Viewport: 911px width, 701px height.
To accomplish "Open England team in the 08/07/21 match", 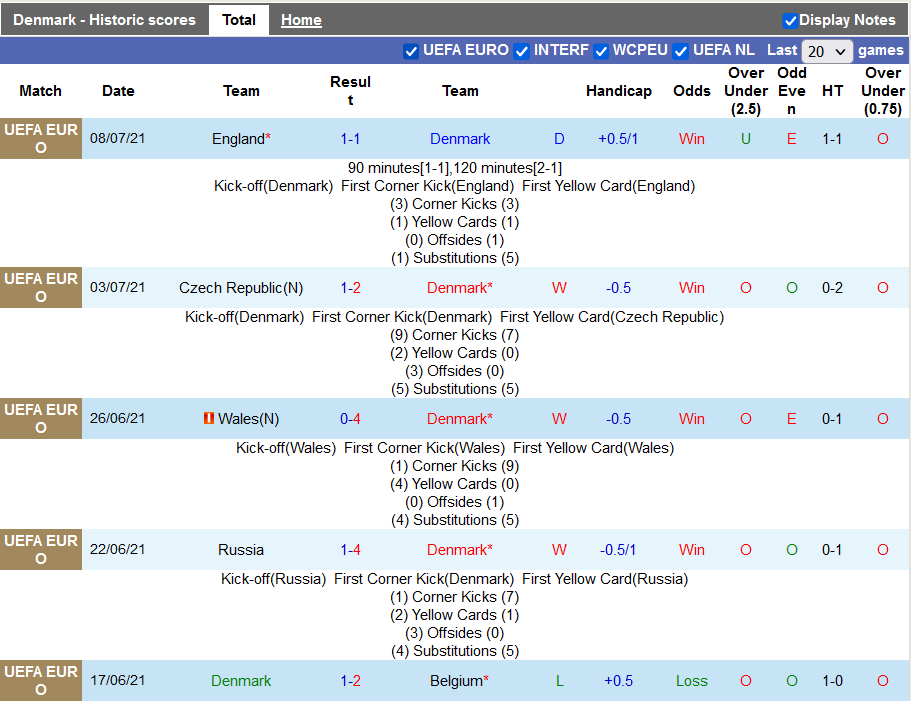I will coord(238,139).
